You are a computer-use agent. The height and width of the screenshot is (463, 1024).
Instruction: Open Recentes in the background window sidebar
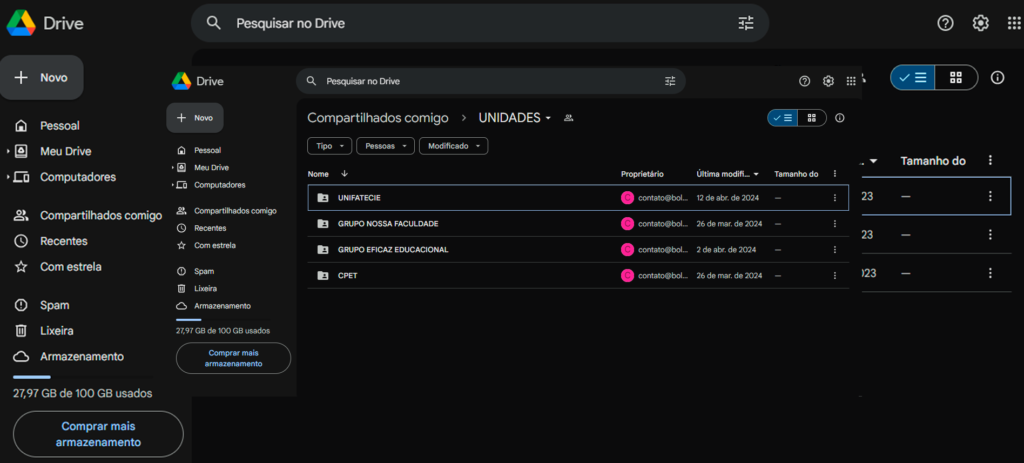coord(50,241)
